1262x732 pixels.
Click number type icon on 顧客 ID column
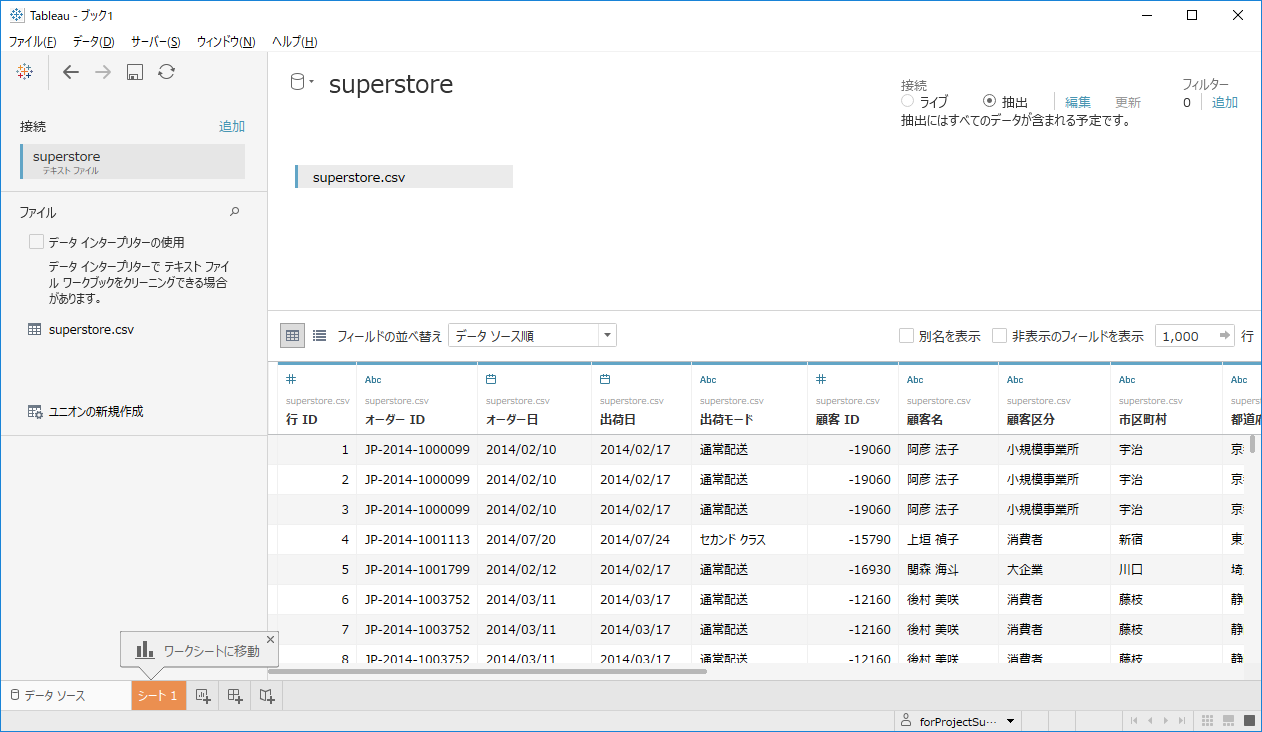point(821,380)
